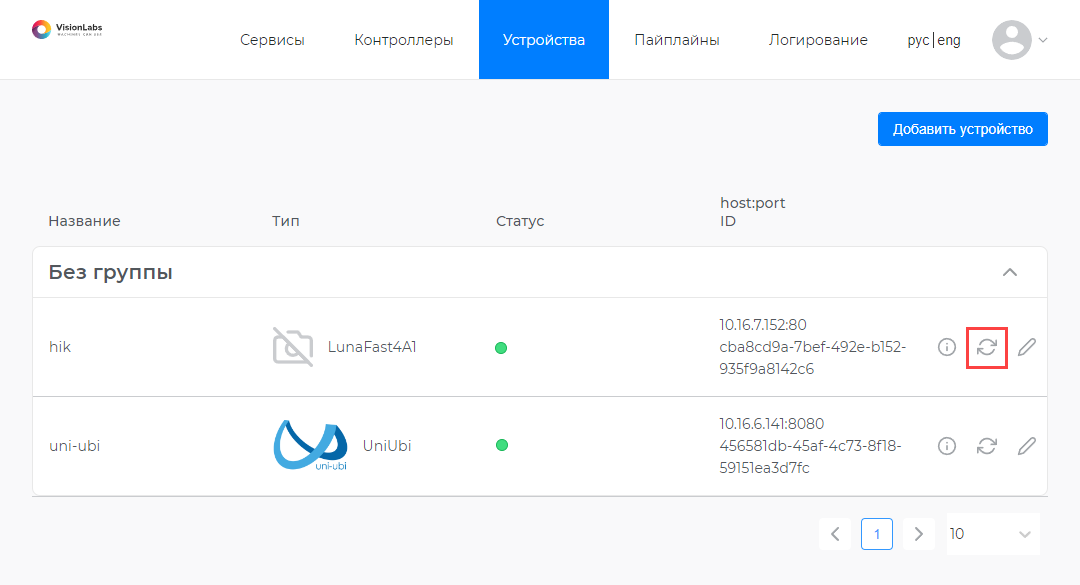1080x585 pixels.
Task: Switch language to рус
Action: (x=918, y=40)
